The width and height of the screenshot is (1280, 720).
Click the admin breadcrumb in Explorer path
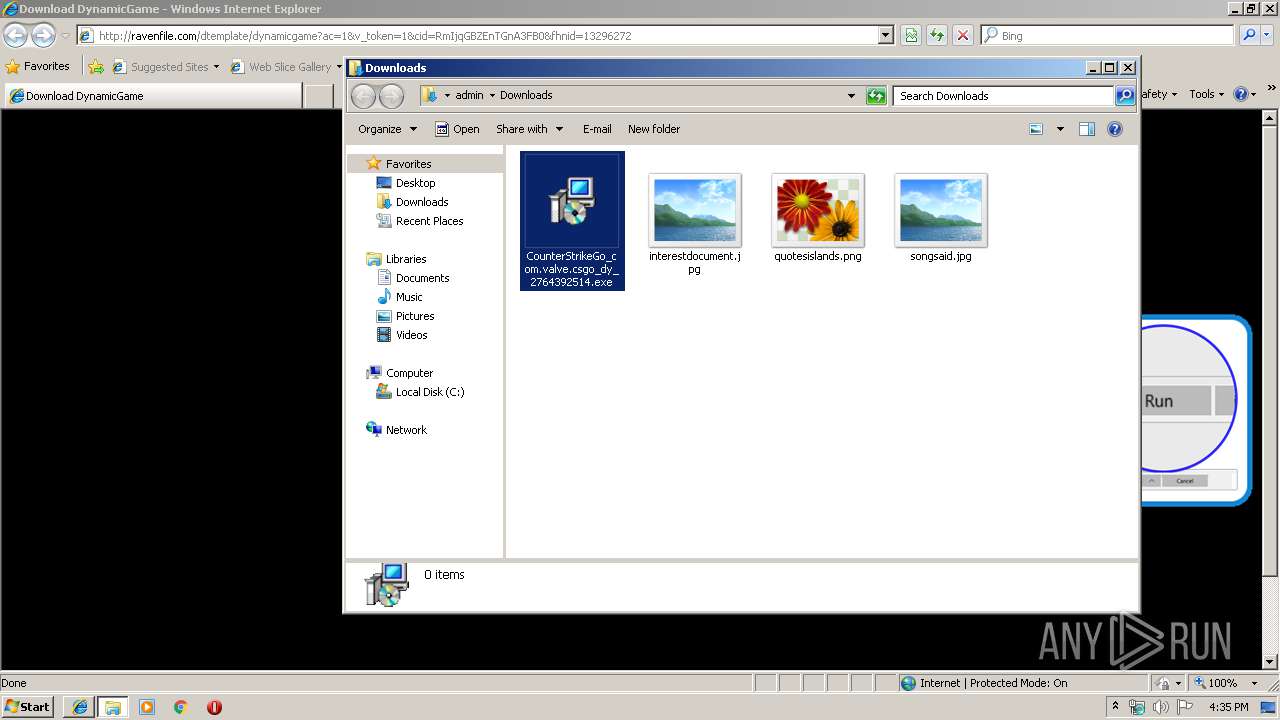click(x=469, y=95)
